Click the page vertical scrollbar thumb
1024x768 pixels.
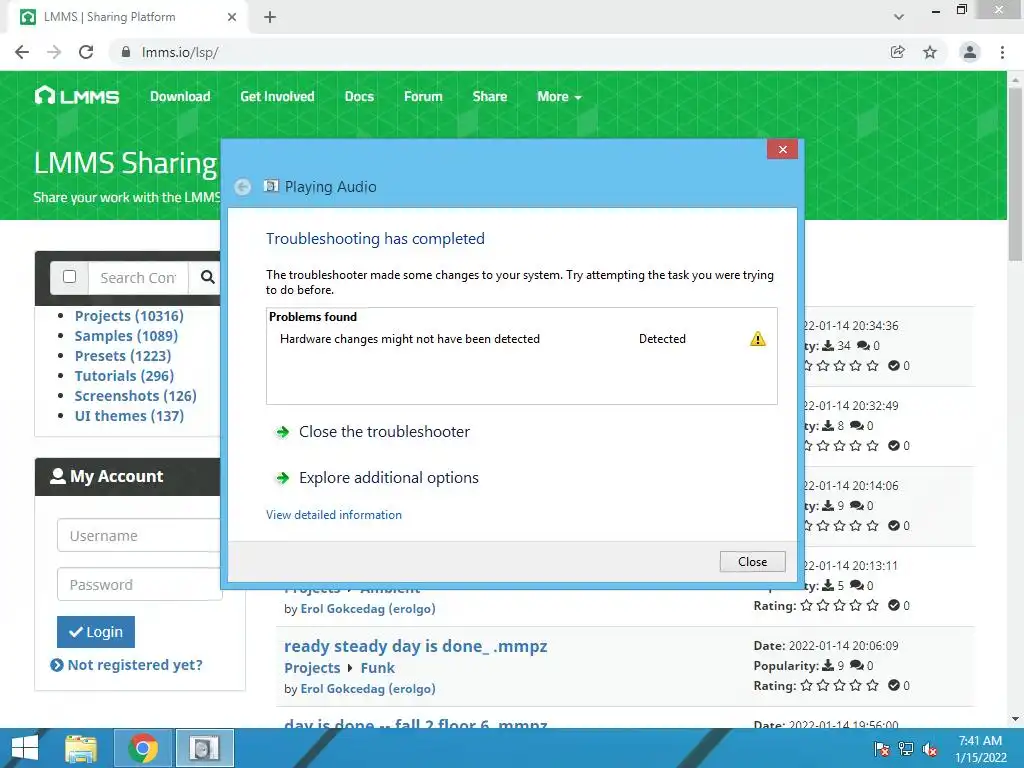click(x=1015, y=173)
